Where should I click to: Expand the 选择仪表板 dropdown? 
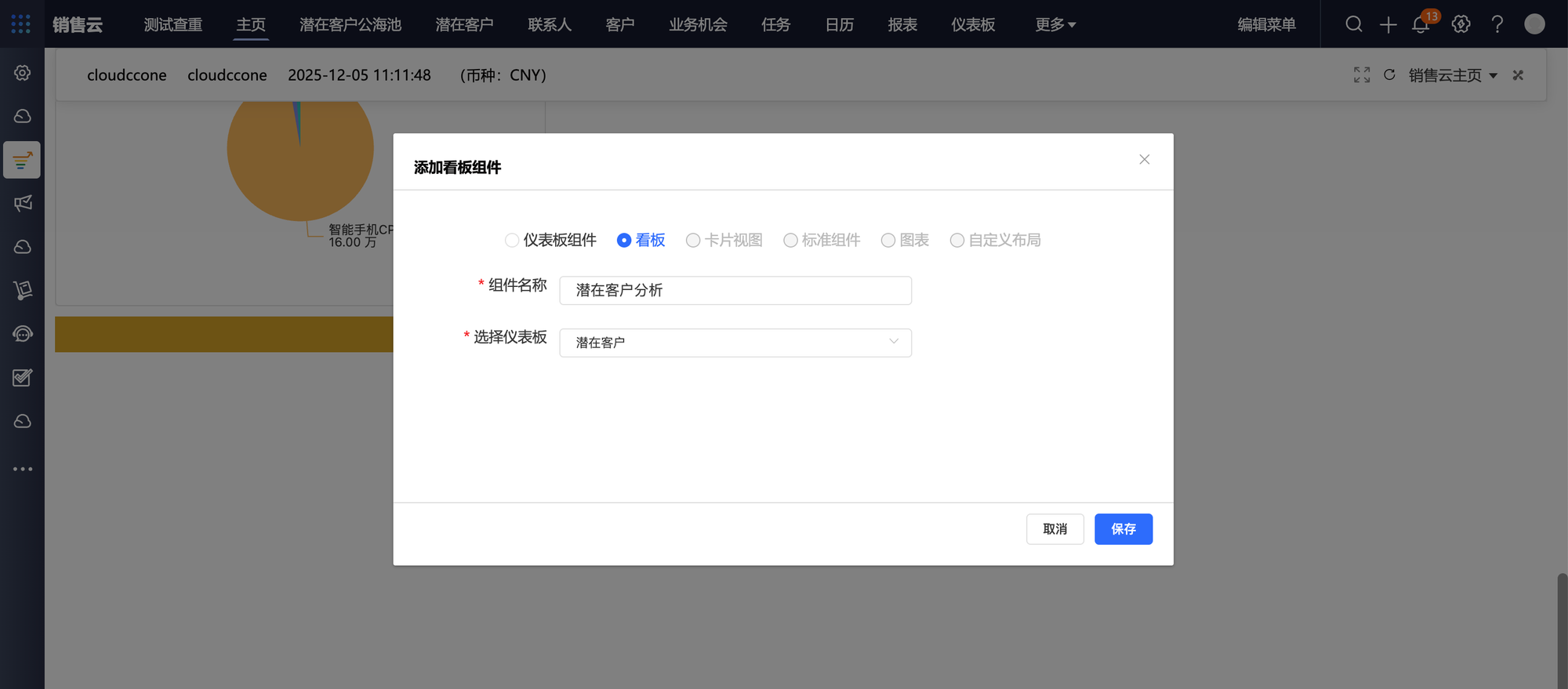(x=735, y=343)
